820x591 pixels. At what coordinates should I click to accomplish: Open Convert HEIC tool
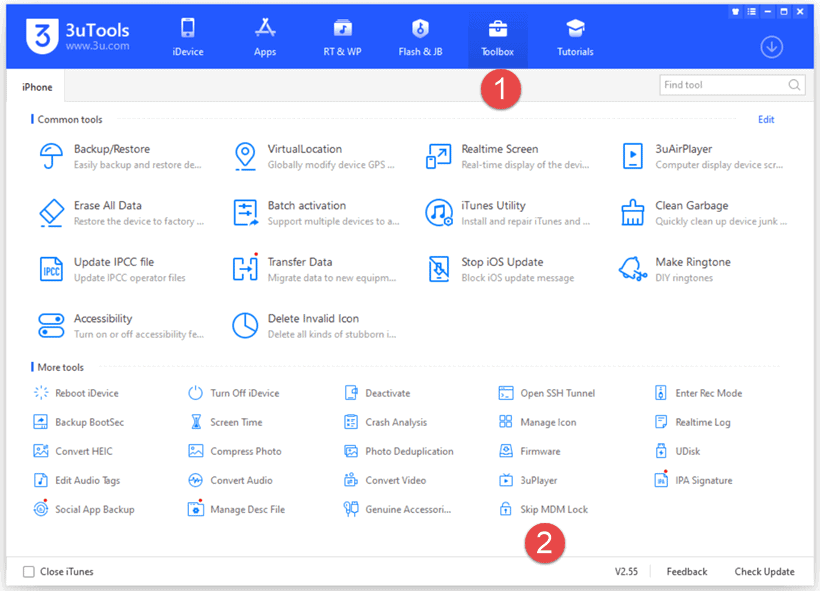(x=73, y=451)
